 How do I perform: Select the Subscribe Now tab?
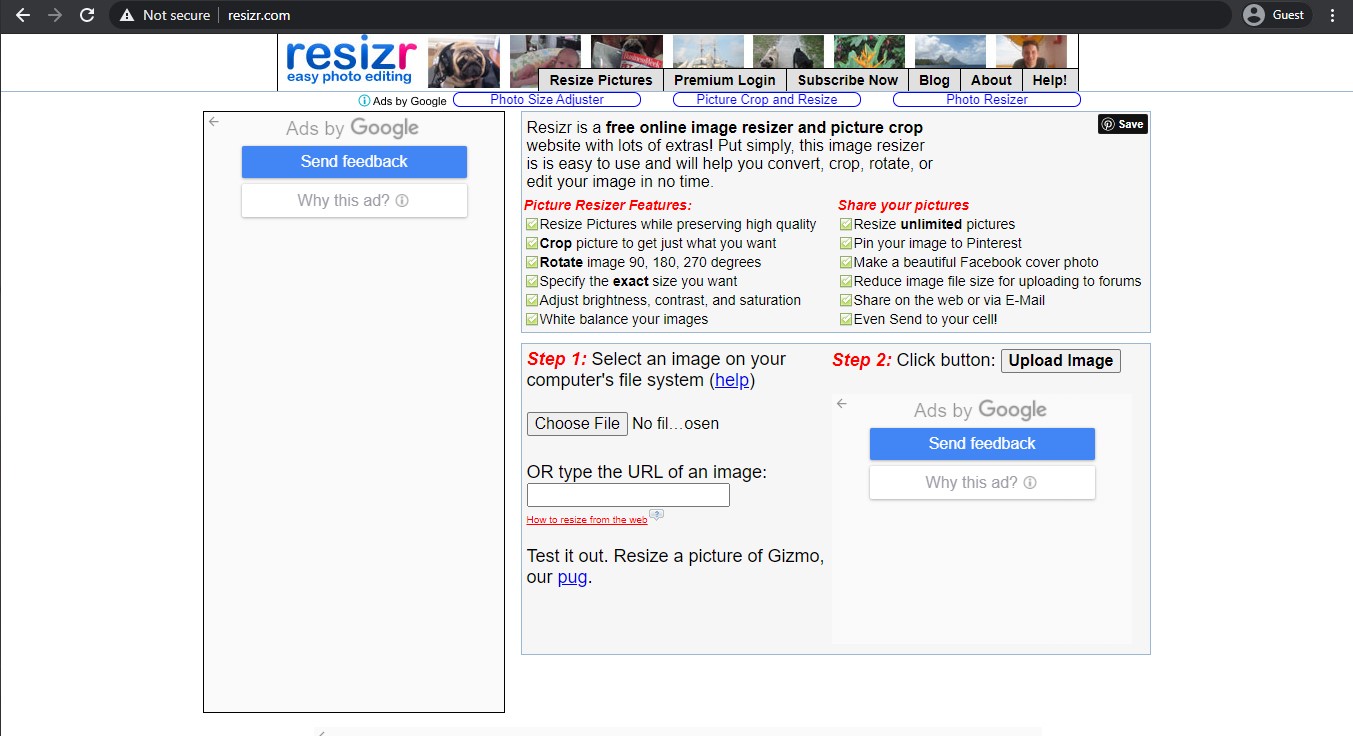(x=848, y=80)
